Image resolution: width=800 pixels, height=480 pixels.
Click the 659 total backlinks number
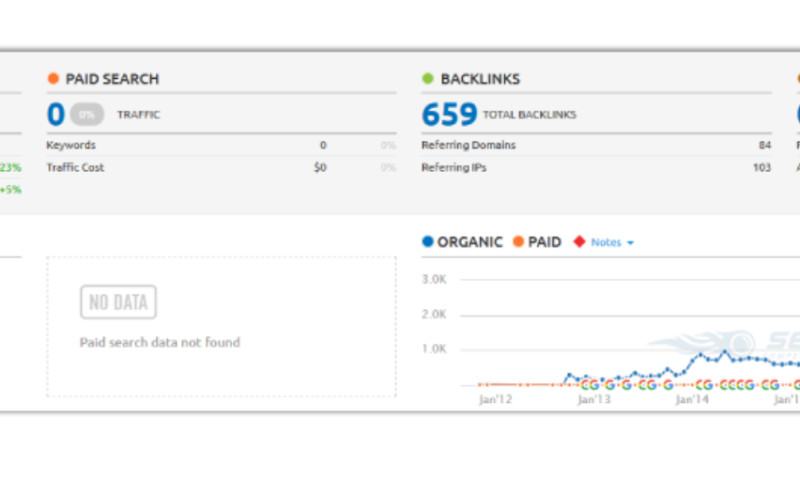(x=449, y=114)
